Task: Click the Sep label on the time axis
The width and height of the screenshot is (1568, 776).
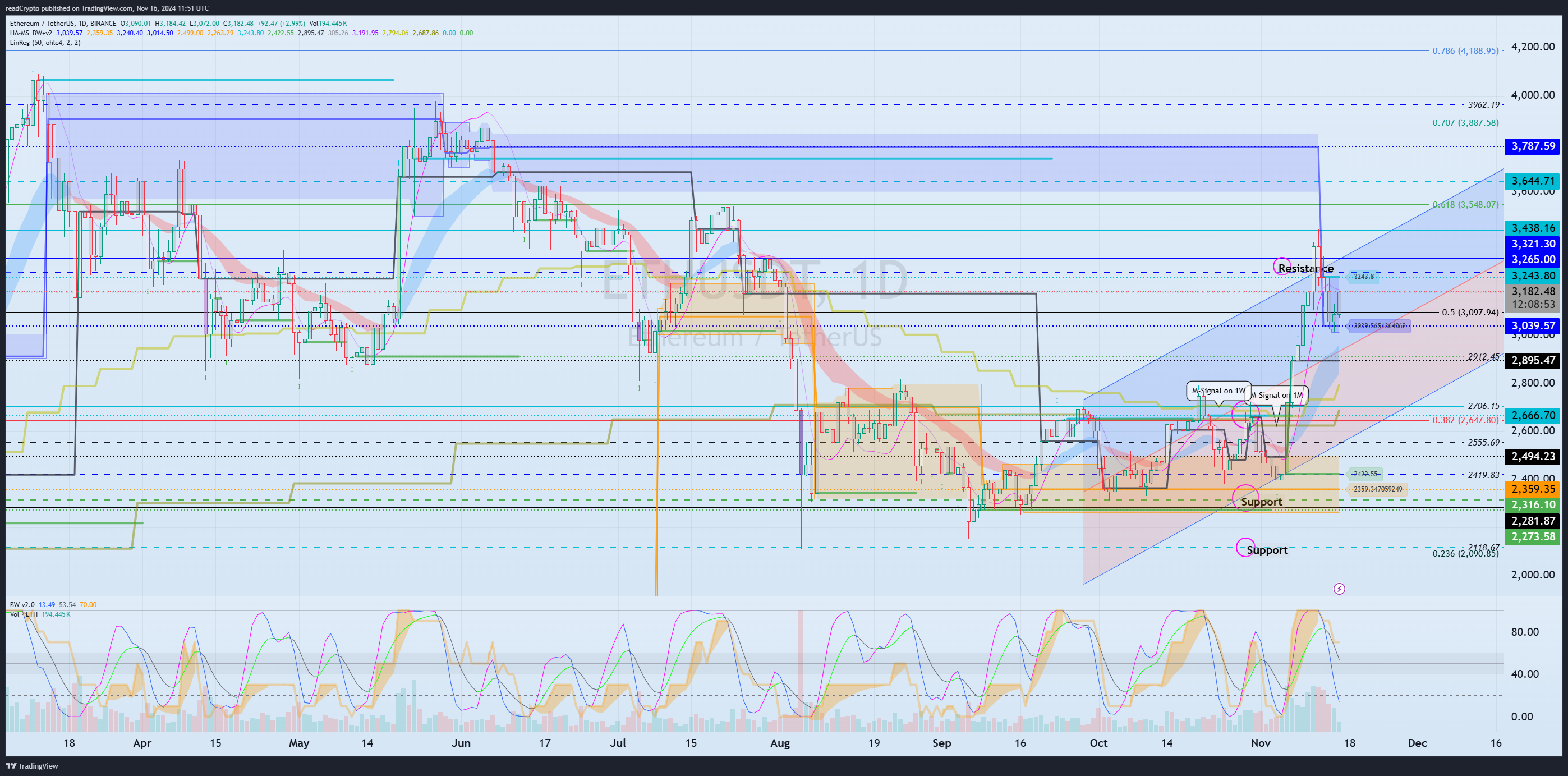Action: click(942, 743)
